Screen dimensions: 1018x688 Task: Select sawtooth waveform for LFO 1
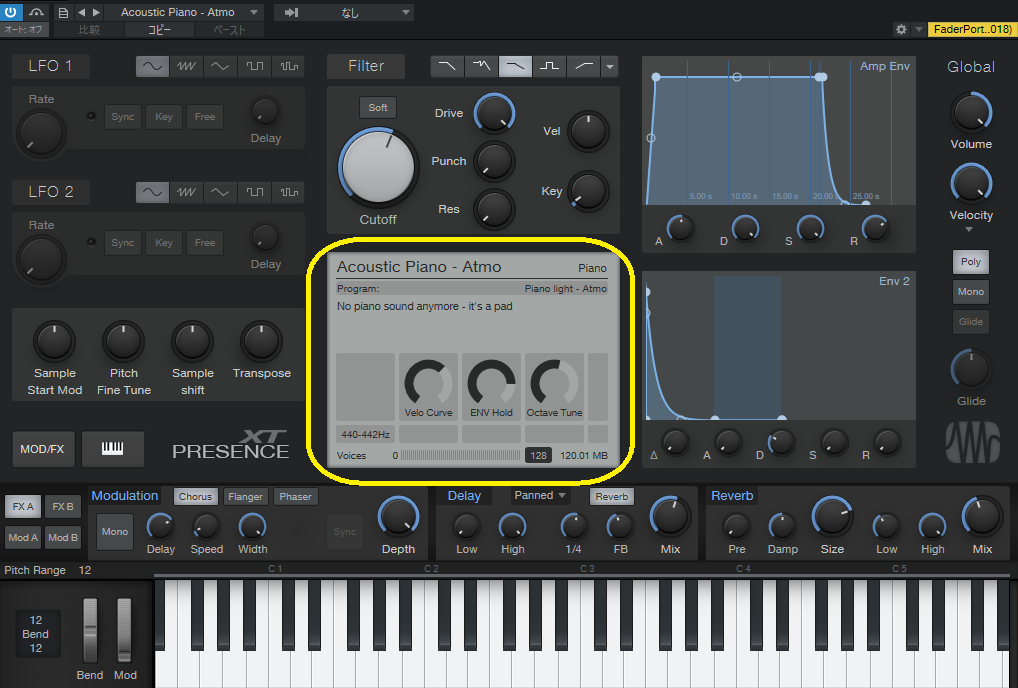coord(186,66)
